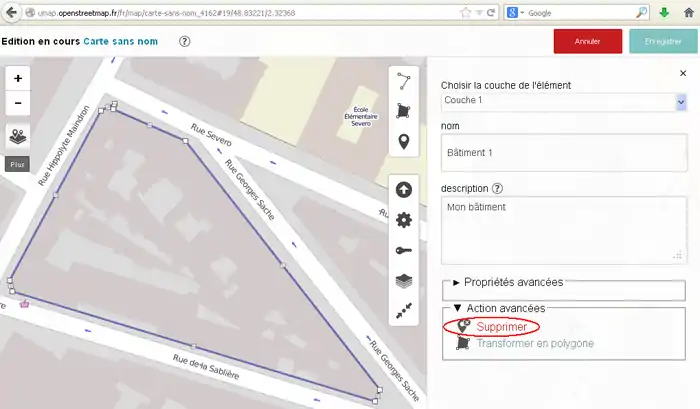The width and height of the screenshot is (700, 409).
Task: Zoom in on the map
Action: (19, 78)
